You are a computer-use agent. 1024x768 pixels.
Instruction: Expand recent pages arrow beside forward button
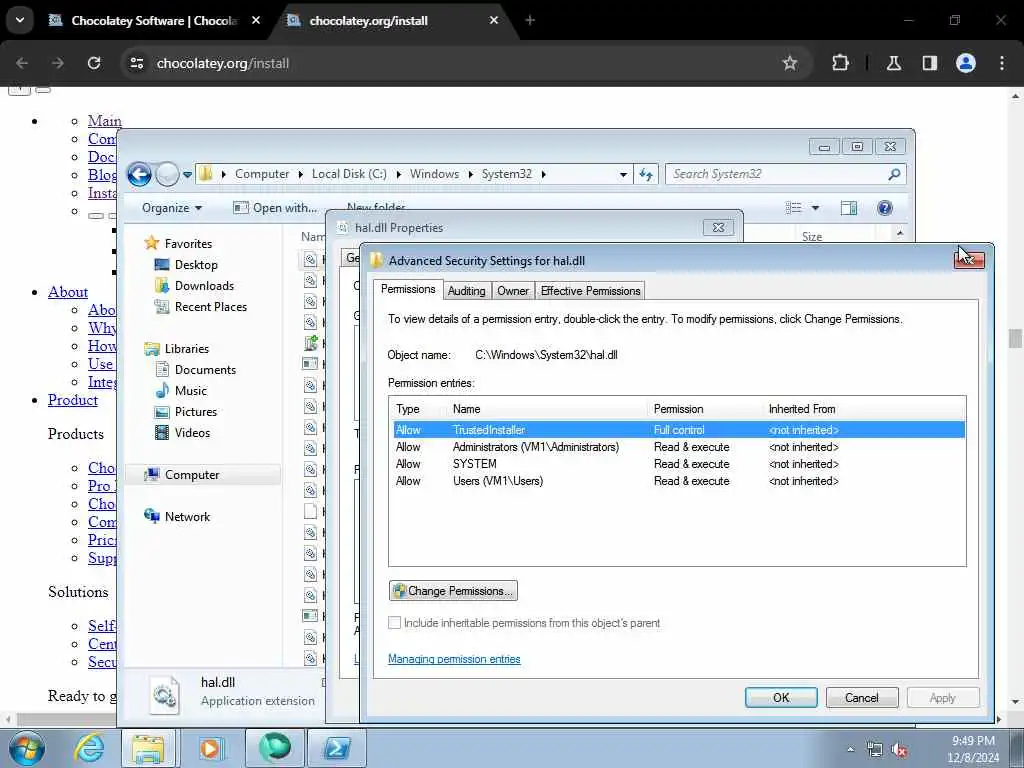[x=187, y=174]
